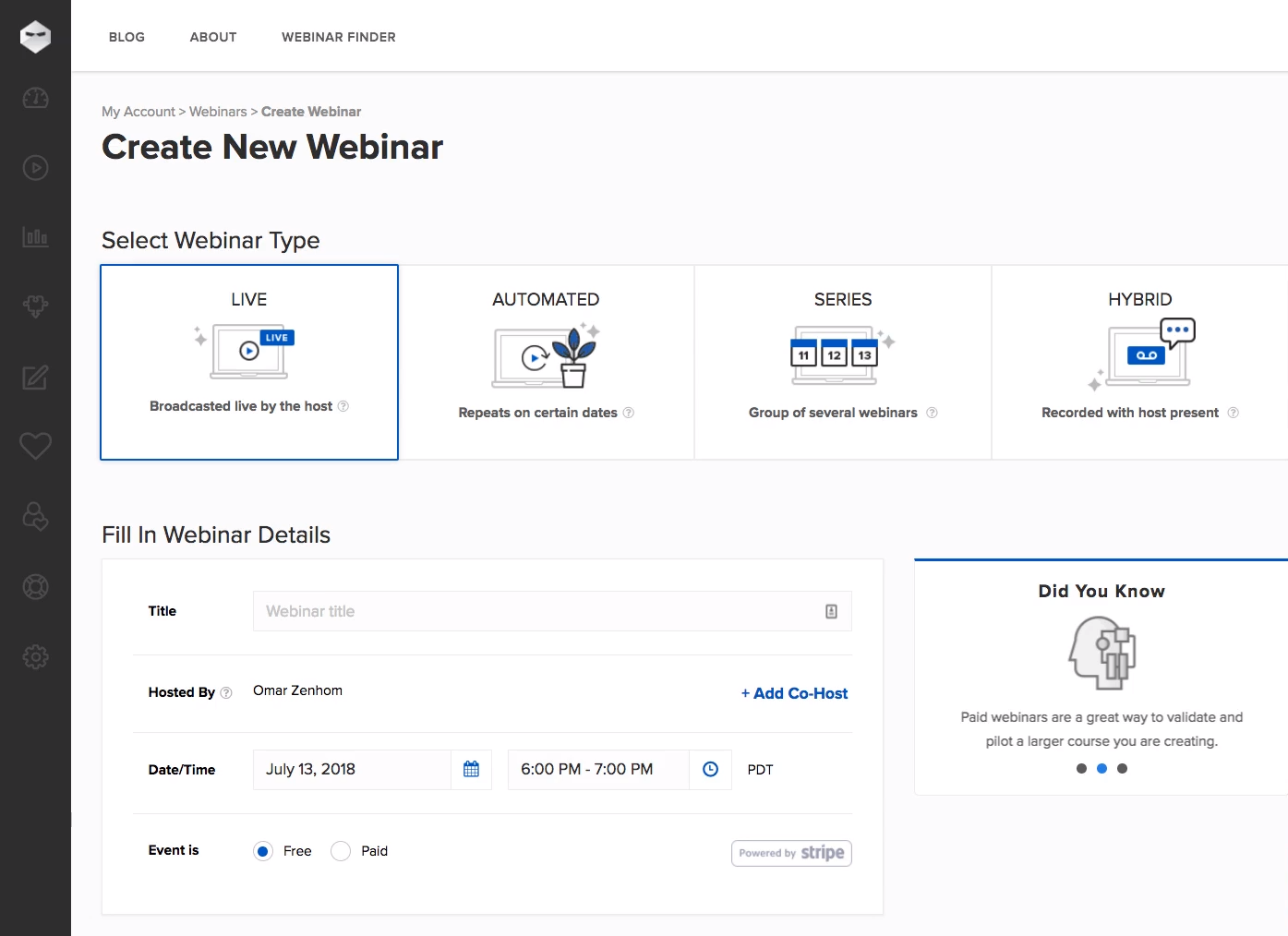Image resolution: width=1288 pixels, height=936 pixels.
Task: Go to My Account breadcrumb
Action: click(138, 112)
